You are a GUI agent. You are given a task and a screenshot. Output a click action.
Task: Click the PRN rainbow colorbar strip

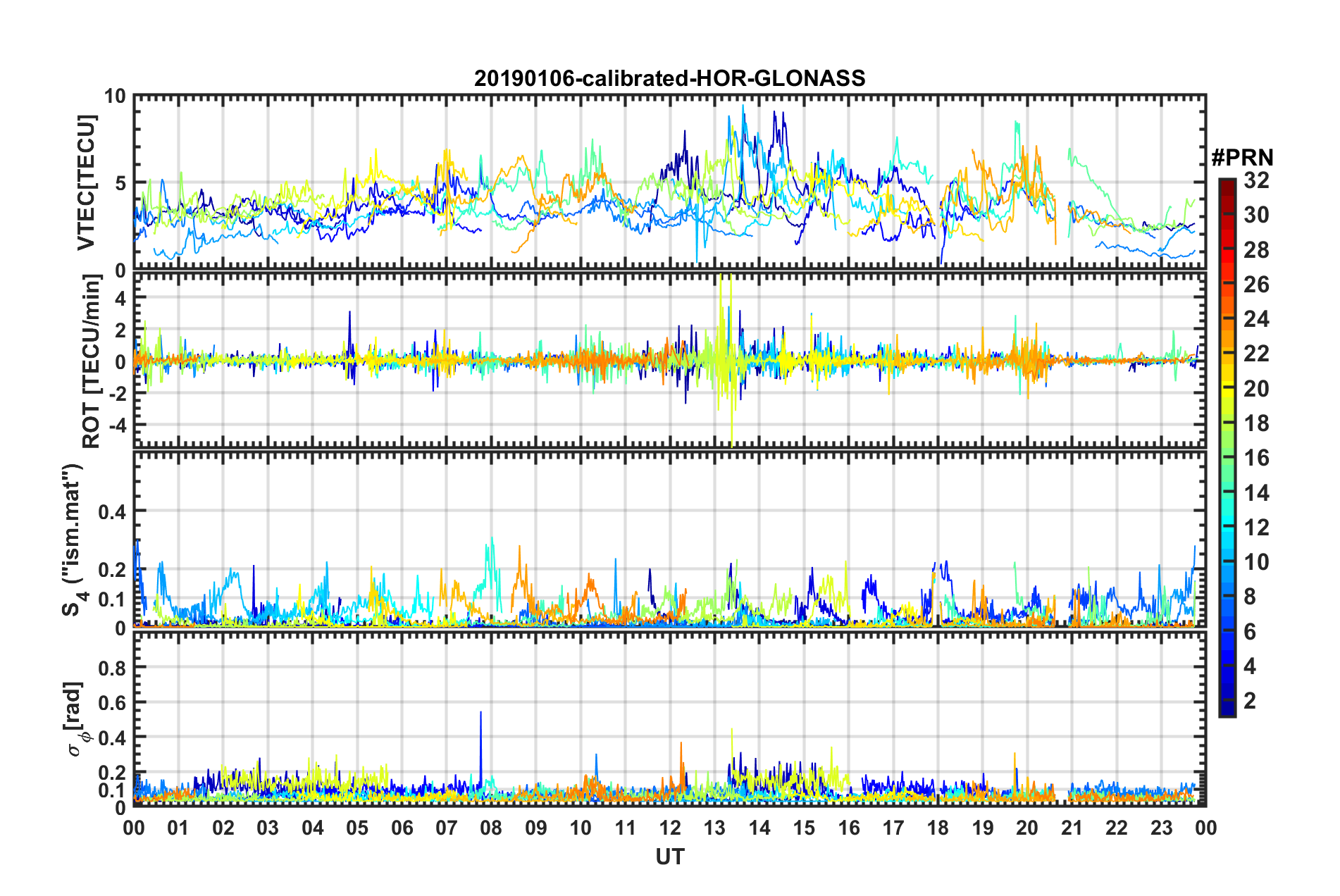tap(1227, 447)
